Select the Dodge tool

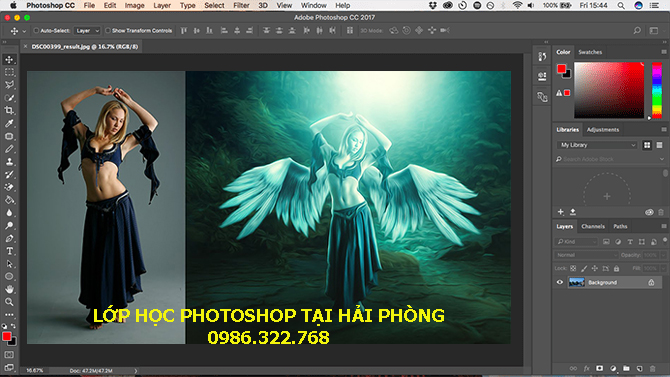tap(9, 226)
